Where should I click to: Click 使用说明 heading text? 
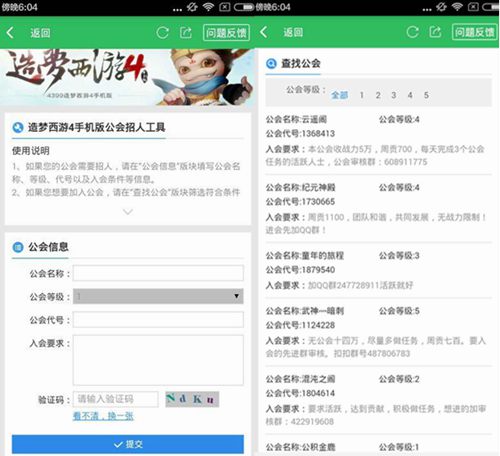tap(31, 151)
